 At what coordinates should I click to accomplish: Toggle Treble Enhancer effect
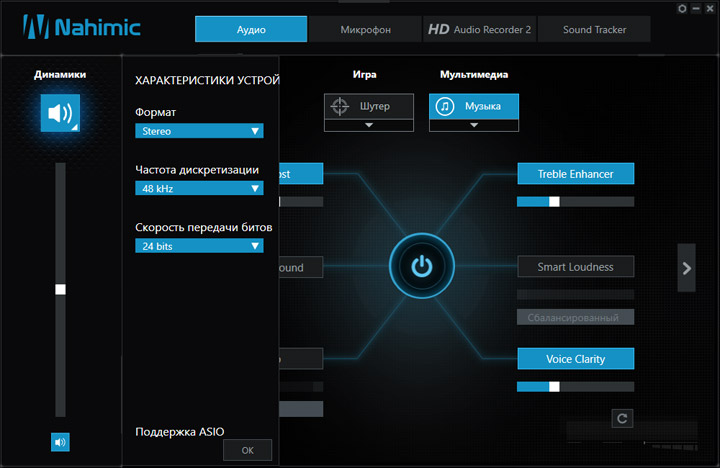(576, 174)
